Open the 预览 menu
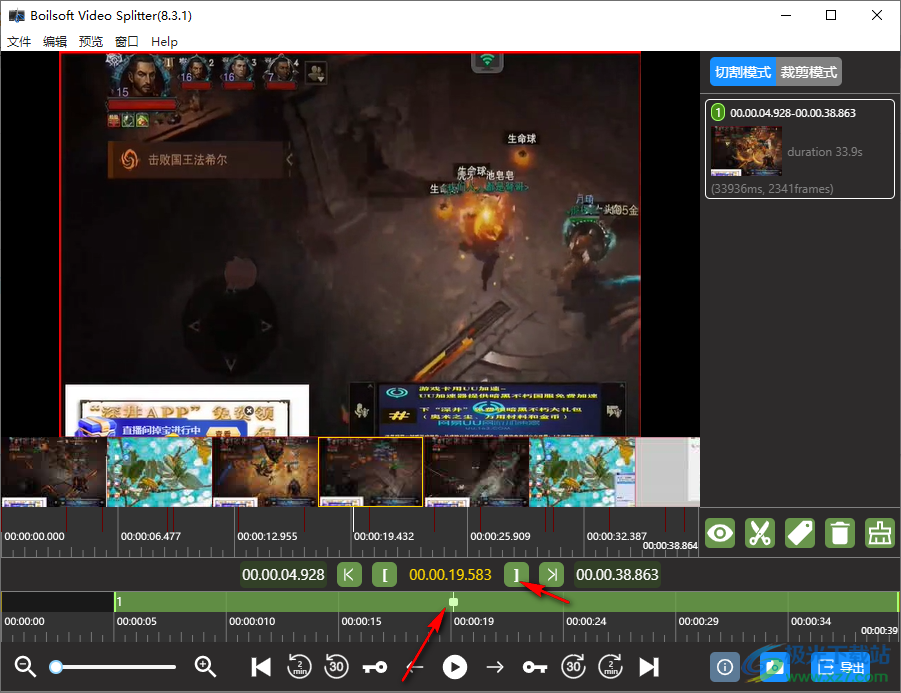 point(91,41)
